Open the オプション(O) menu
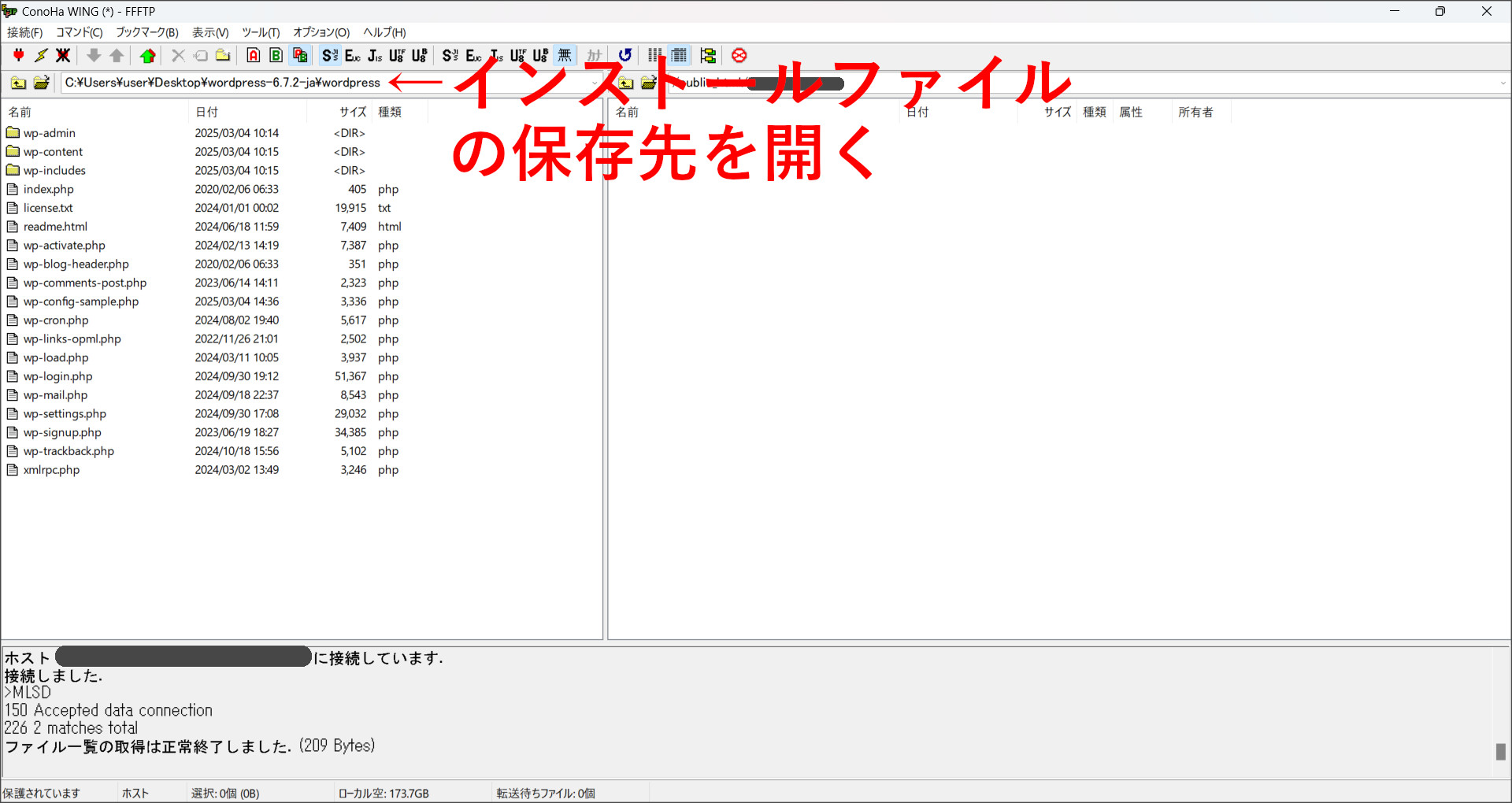This screenshot has height=803, width=1512. 321,32
